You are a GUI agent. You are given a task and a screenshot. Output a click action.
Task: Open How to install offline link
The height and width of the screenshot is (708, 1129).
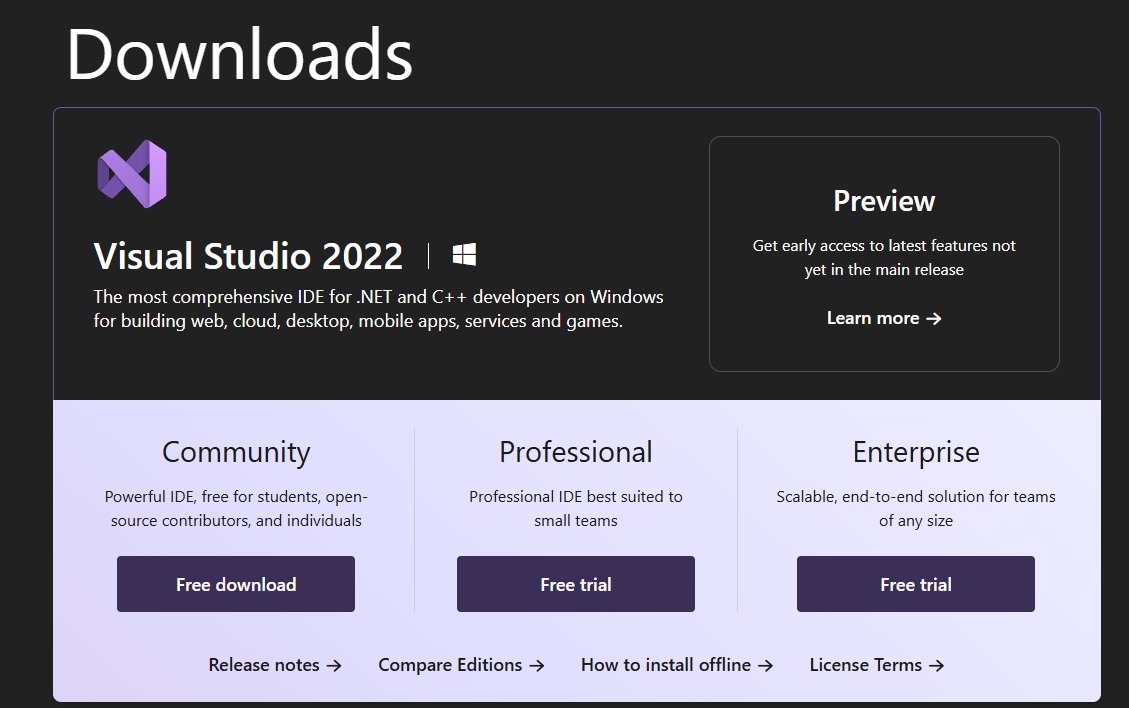click(x=677, y=665)
